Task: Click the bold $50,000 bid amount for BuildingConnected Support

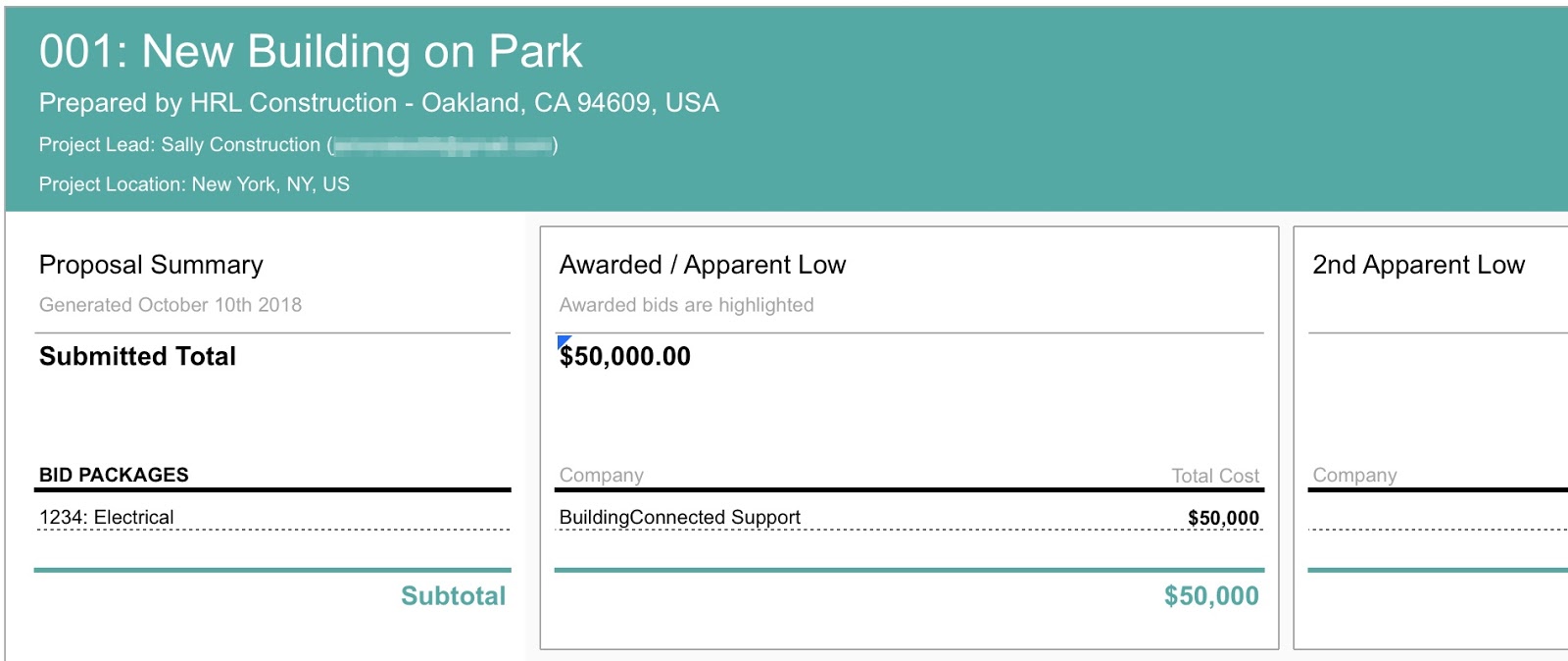Action: pyautogui.click(x=1223, y=518)
